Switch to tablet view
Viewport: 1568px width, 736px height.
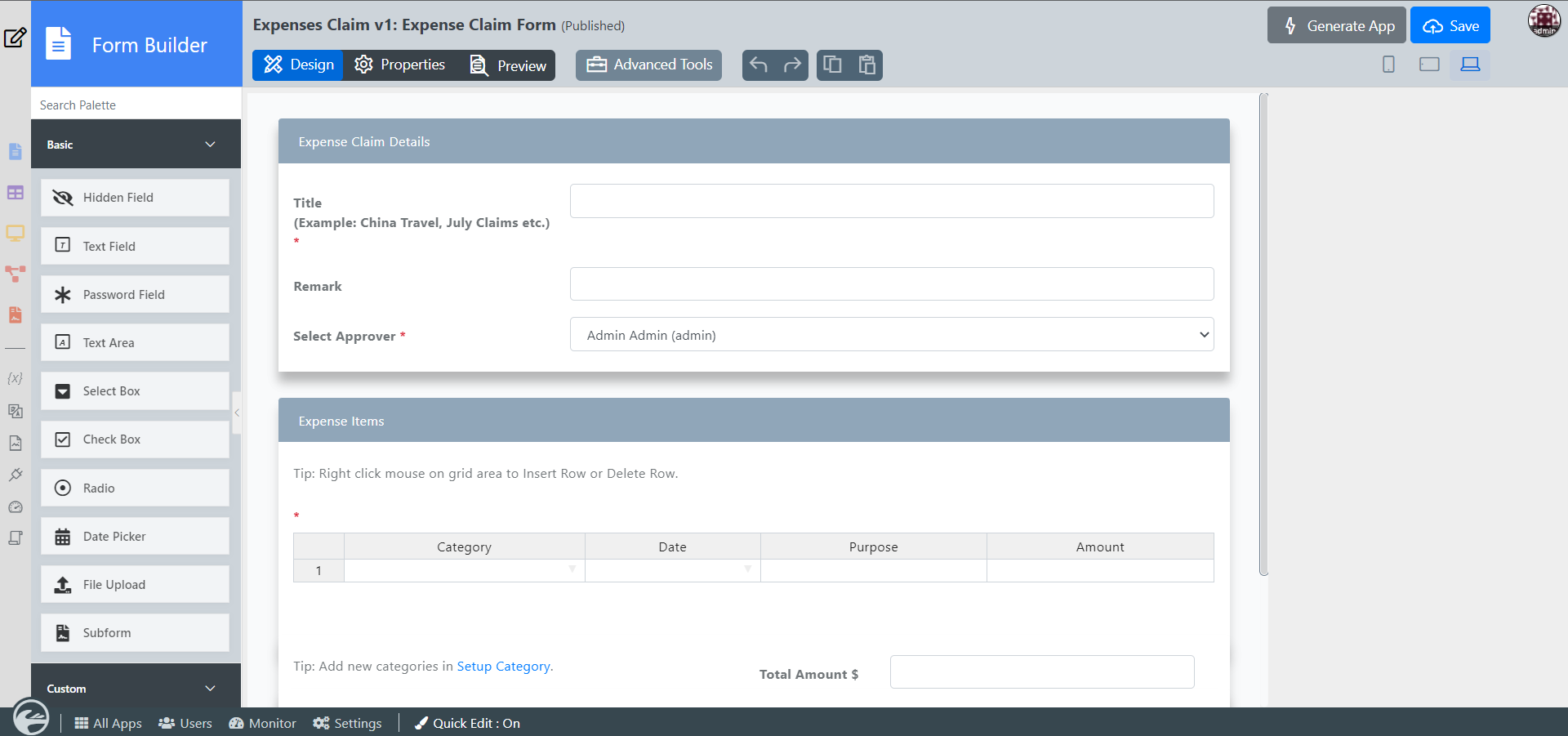(1429, 65)
